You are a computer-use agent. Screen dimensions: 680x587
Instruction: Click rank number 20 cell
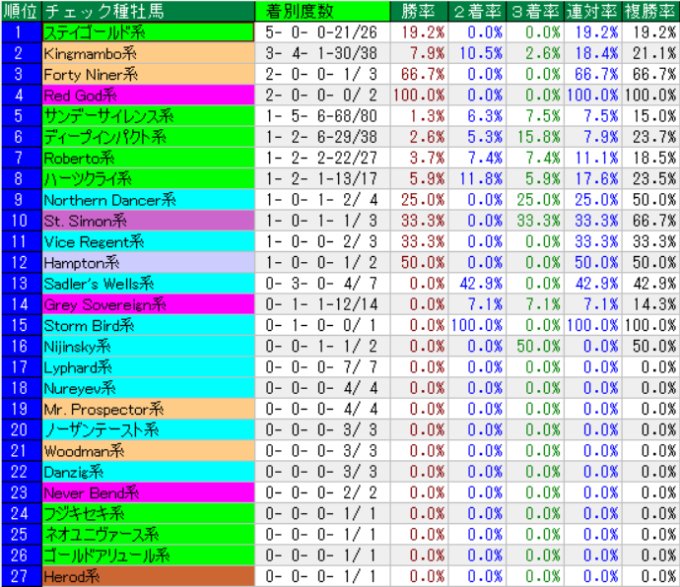(21, 430)
